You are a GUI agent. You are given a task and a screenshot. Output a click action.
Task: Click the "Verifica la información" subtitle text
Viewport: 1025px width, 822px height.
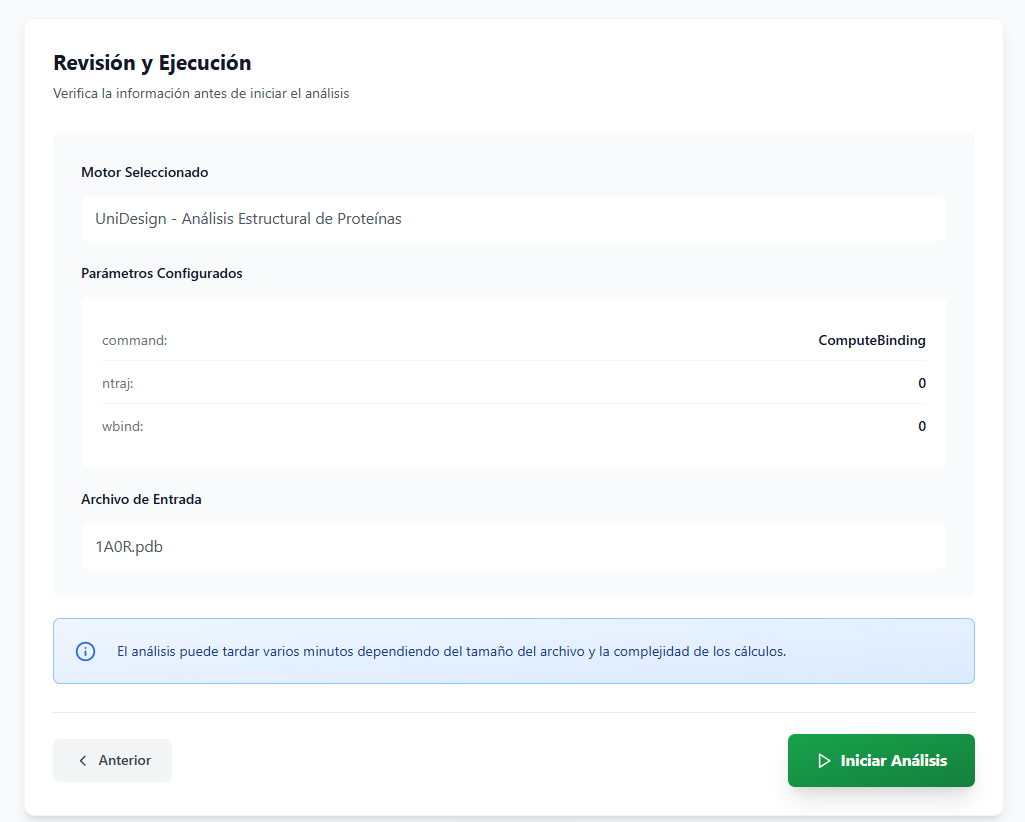pos(200,94)
